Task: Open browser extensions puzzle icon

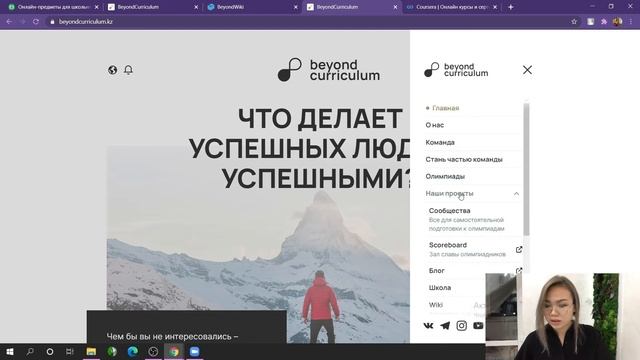Action: click(x=604, y=22)
